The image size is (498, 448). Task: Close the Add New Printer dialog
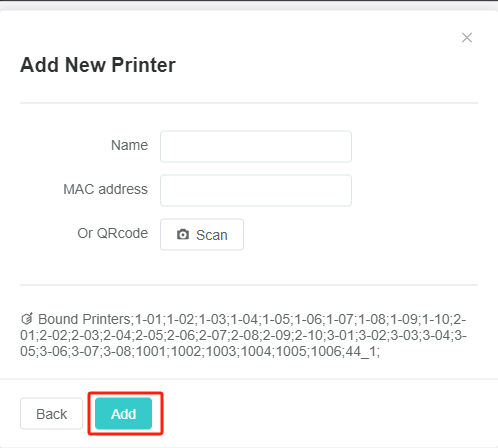pyautogui.click(x=467, y=38)
